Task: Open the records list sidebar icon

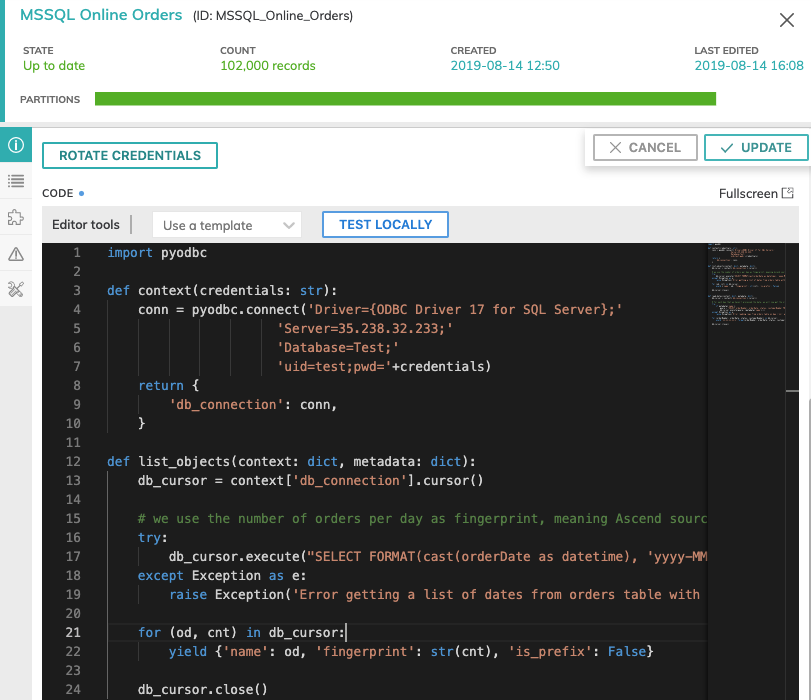Action: pos(15,181)
